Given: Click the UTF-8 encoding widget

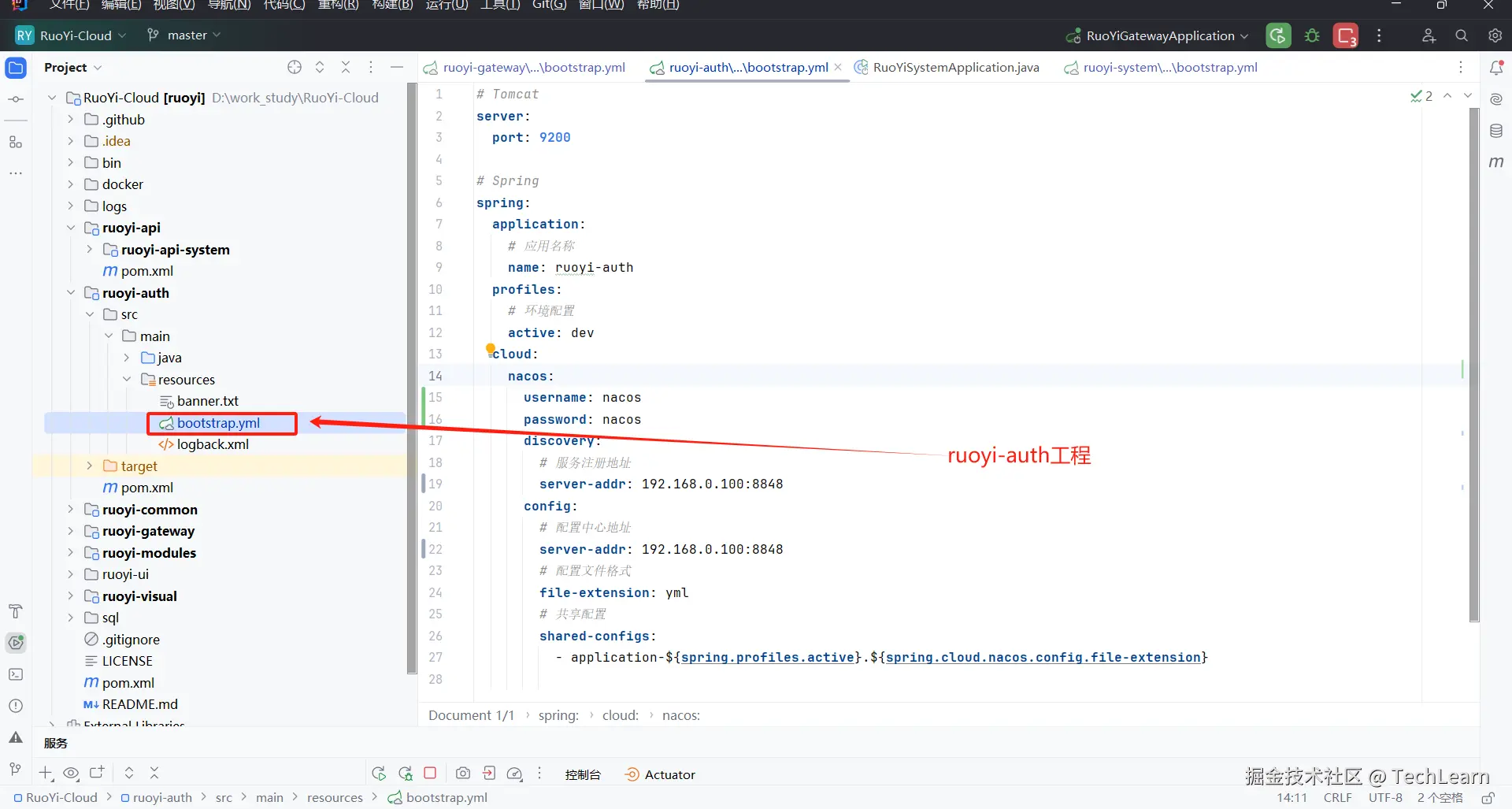Looking at the screenshot, I should point(1385,798).
